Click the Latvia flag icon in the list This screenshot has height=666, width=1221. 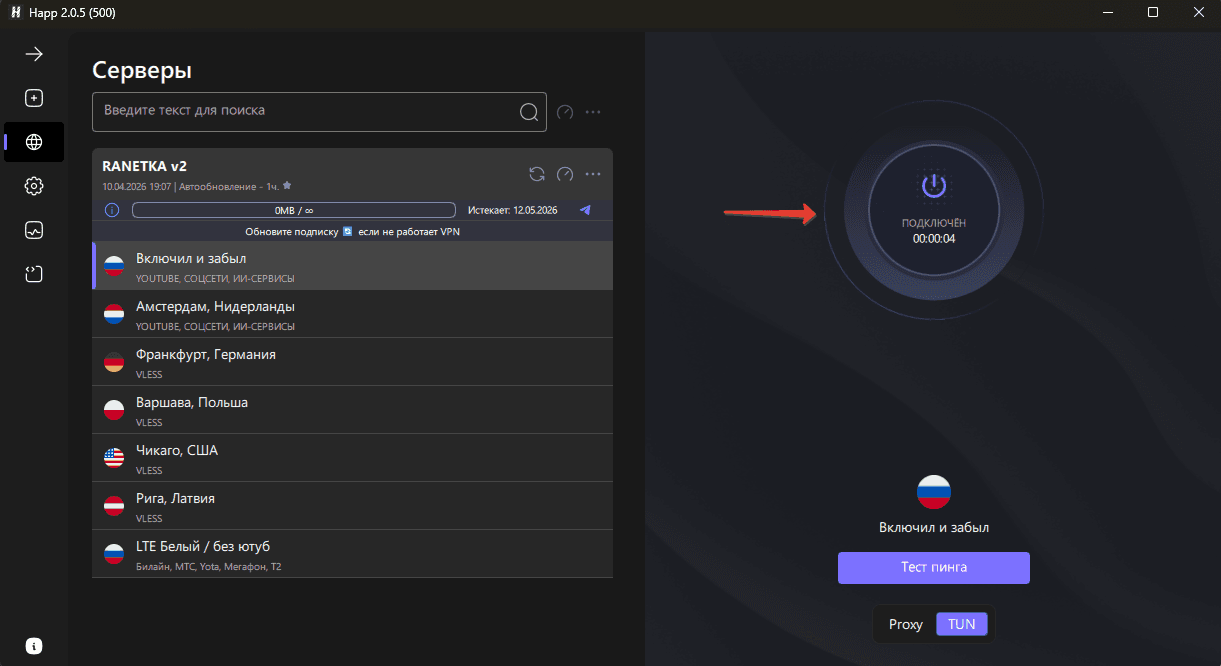tap(114, 506)
